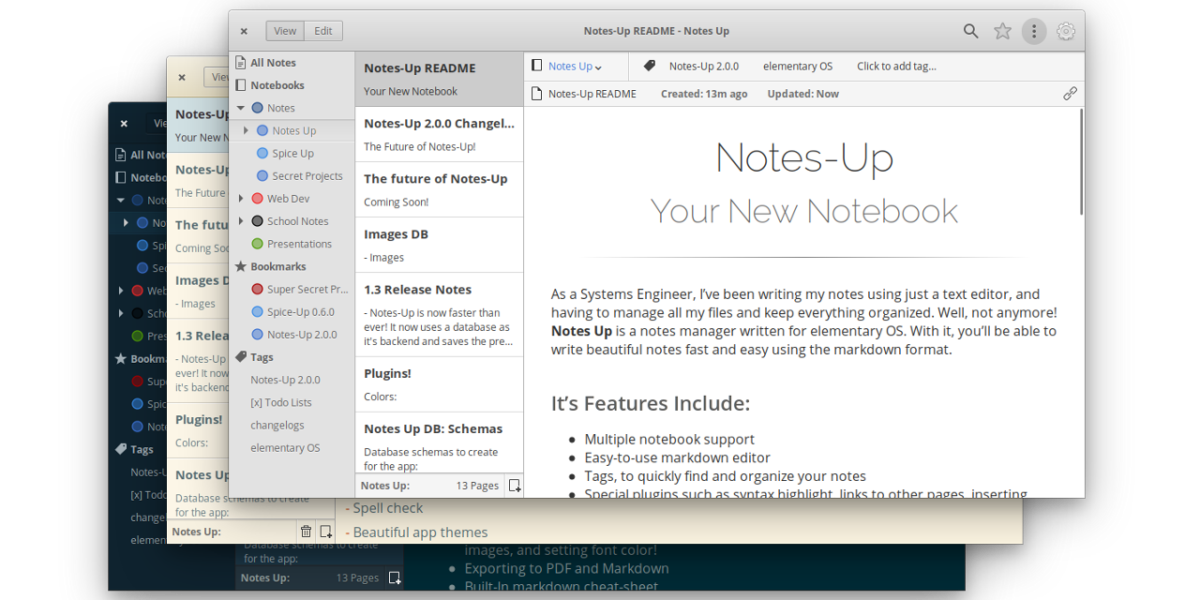Open search with the magnifier icon
1200x600 pixels.
click(970, 31)
